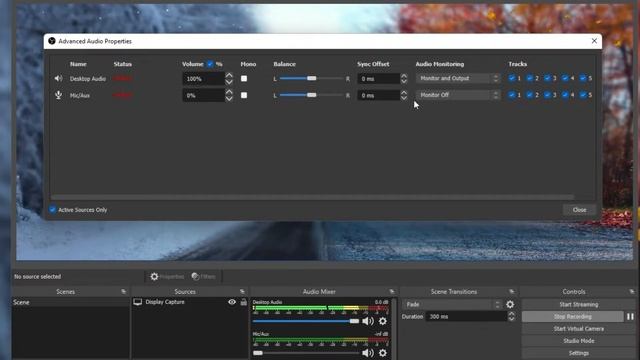The image size is (640, 360).
Task: Click the Audio Monitoring column header
Action: pyautogui.click(x=440, y=64)
